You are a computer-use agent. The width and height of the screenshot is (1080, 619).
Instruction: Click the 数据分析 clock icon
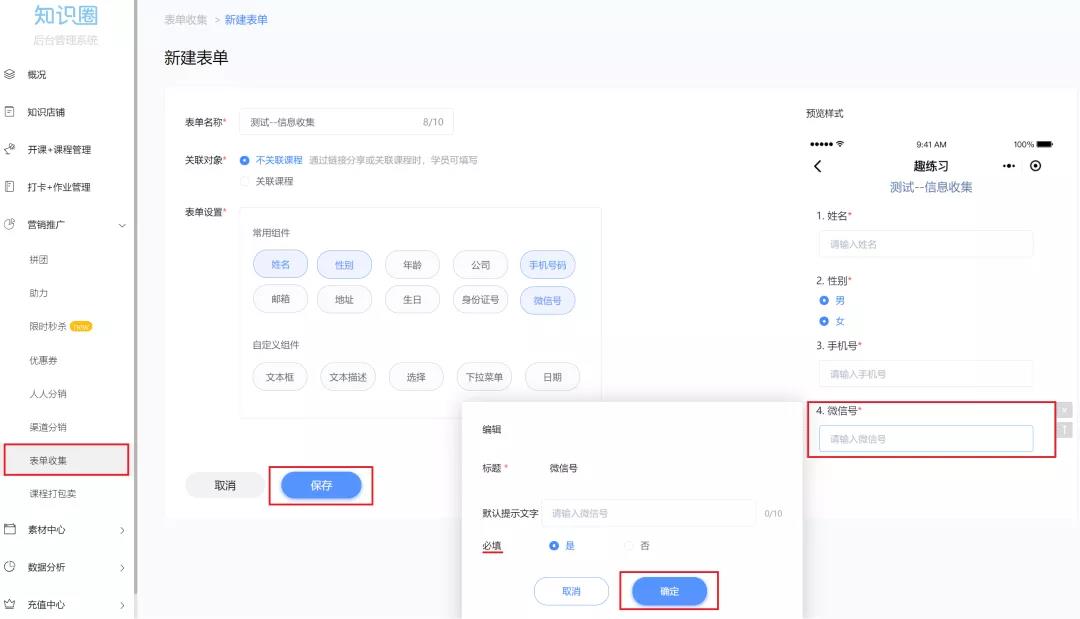point(10,567)
